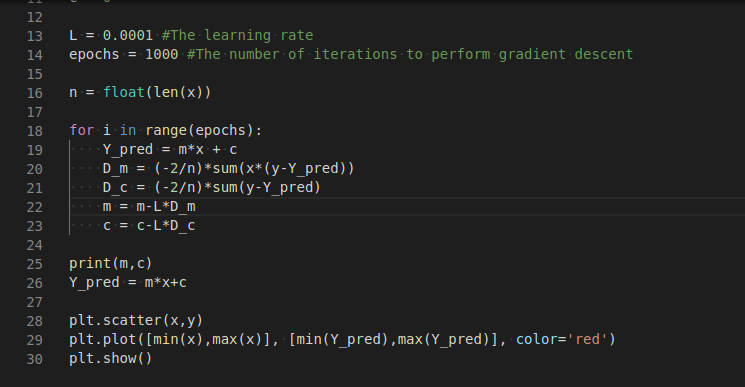
Task: Click line number 25 in the gutter
Action: (x=35, y=264)
